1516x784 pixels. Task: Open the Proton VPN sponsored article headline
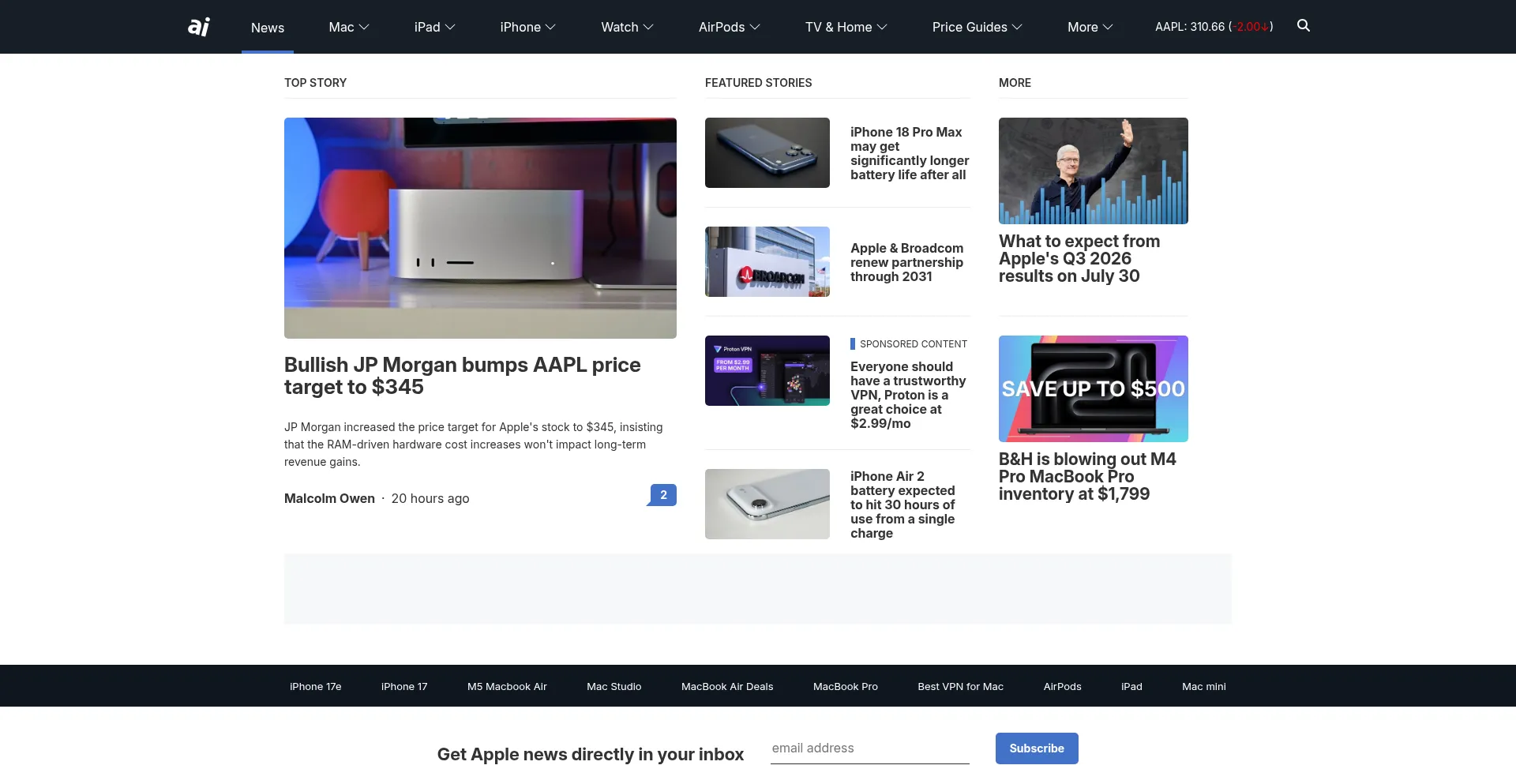(x=908, y=395)
